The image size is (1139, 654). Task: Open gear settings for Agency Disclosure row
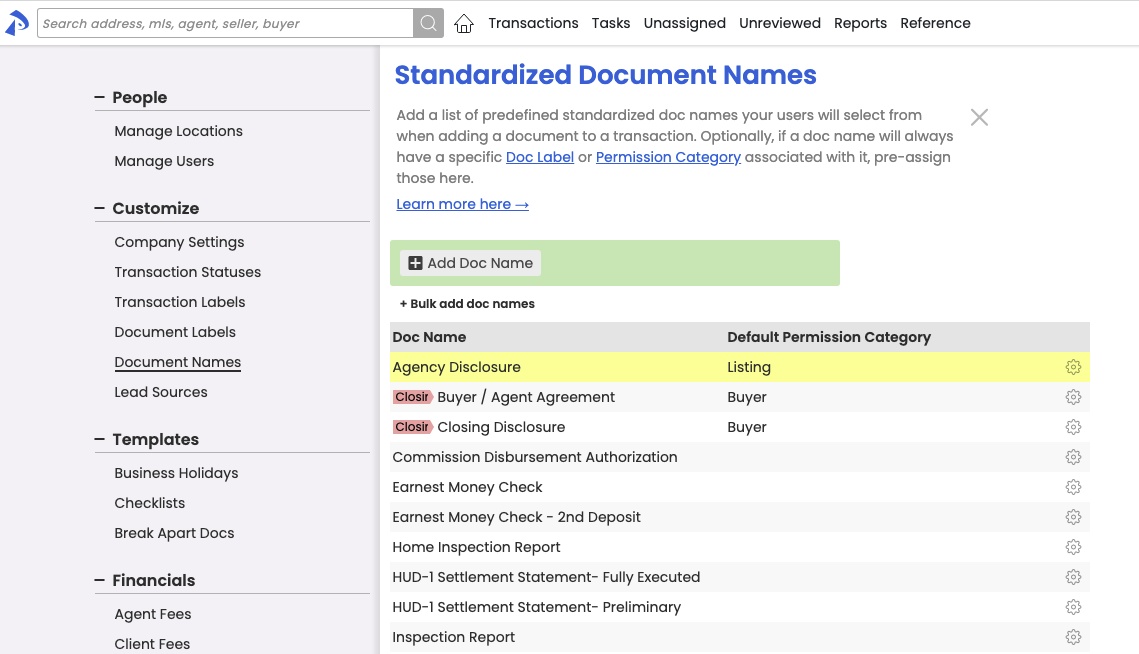pos(1073,367)
